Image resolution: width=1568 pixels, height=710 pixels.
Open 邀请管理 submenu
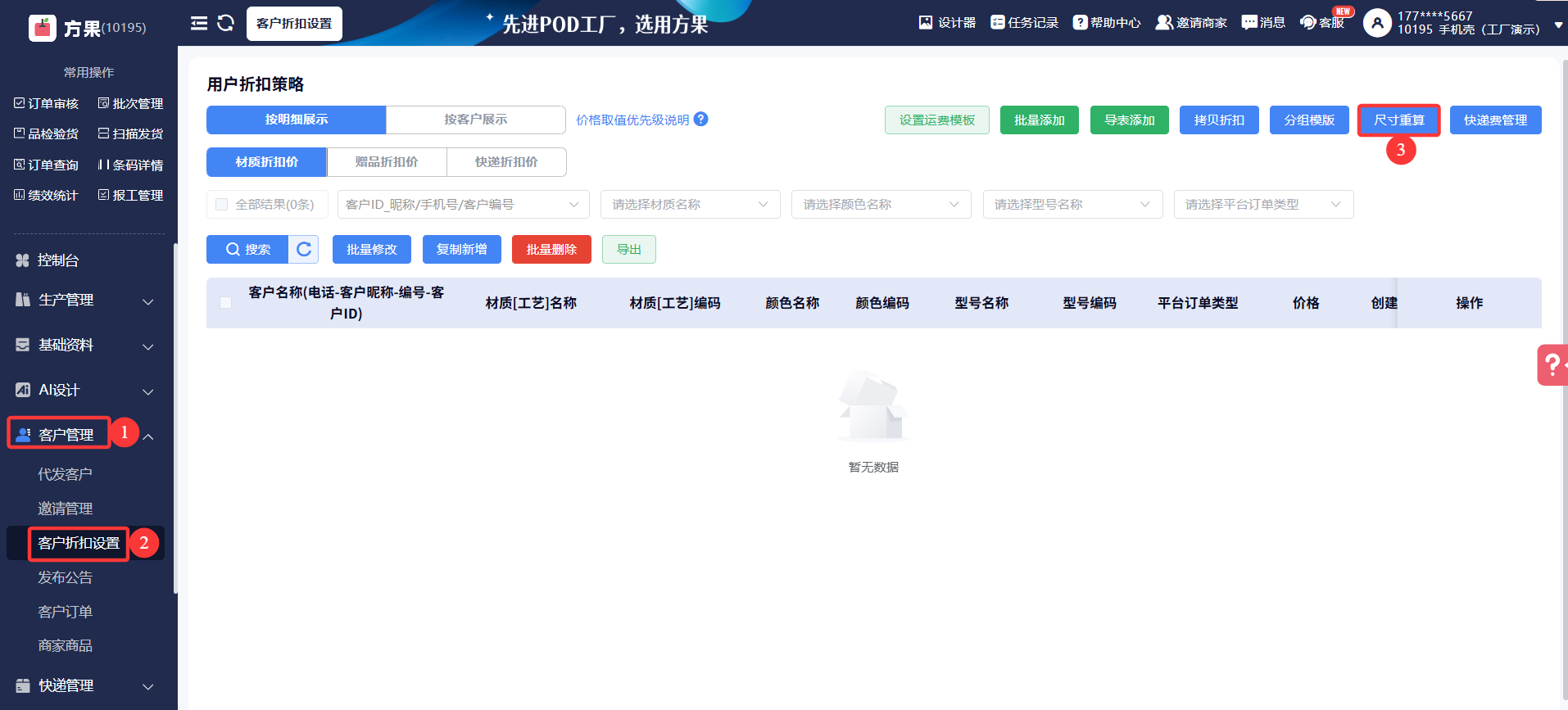[x=66, y=509]
